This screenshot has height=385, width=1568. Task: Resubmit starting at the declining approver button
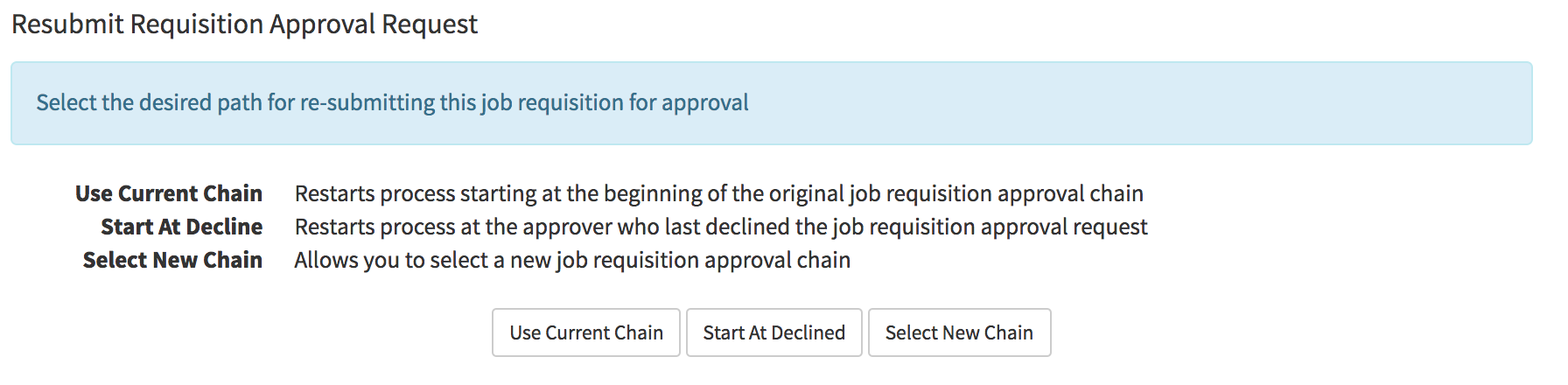pyautogui.click(x=773, y=332)
